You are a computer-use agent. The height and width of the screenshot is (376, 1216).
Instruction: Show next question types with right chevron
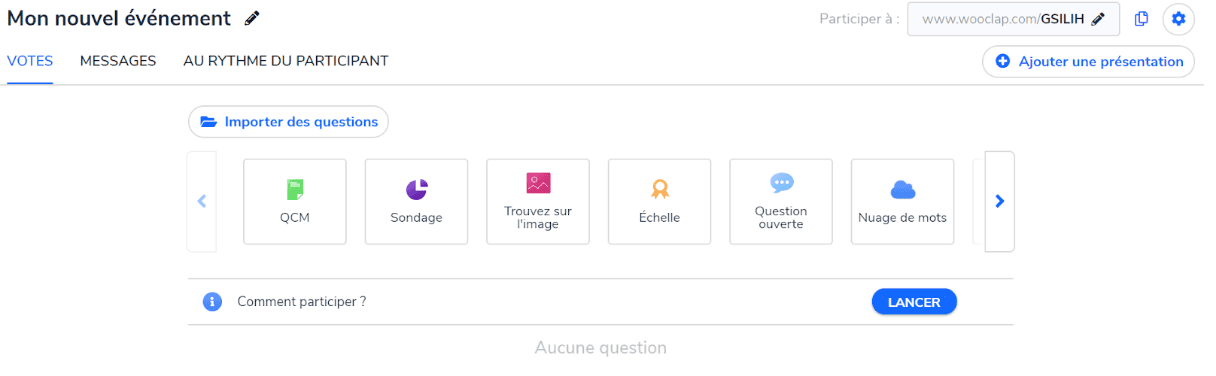pos(999,201)
